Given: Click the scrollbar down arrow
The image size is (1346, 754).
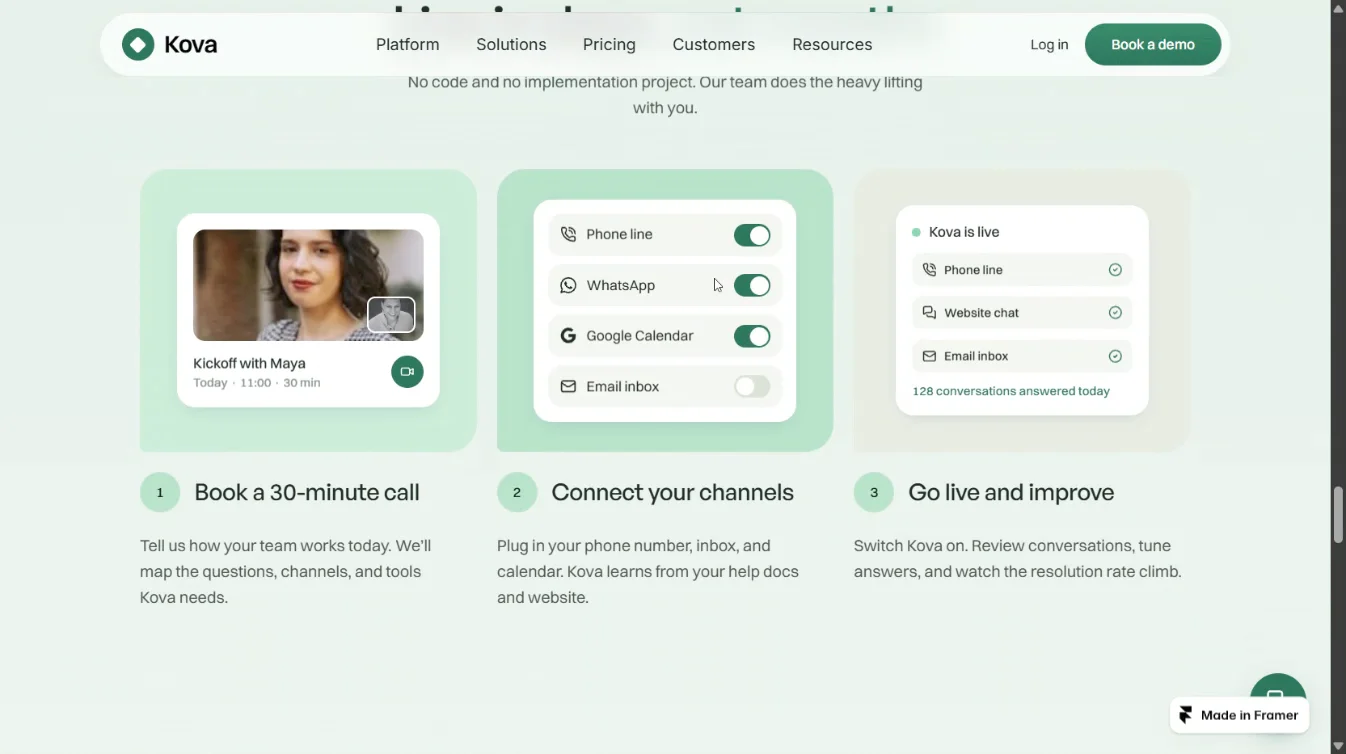Looking at the screenshot, I should point(1338,746).
